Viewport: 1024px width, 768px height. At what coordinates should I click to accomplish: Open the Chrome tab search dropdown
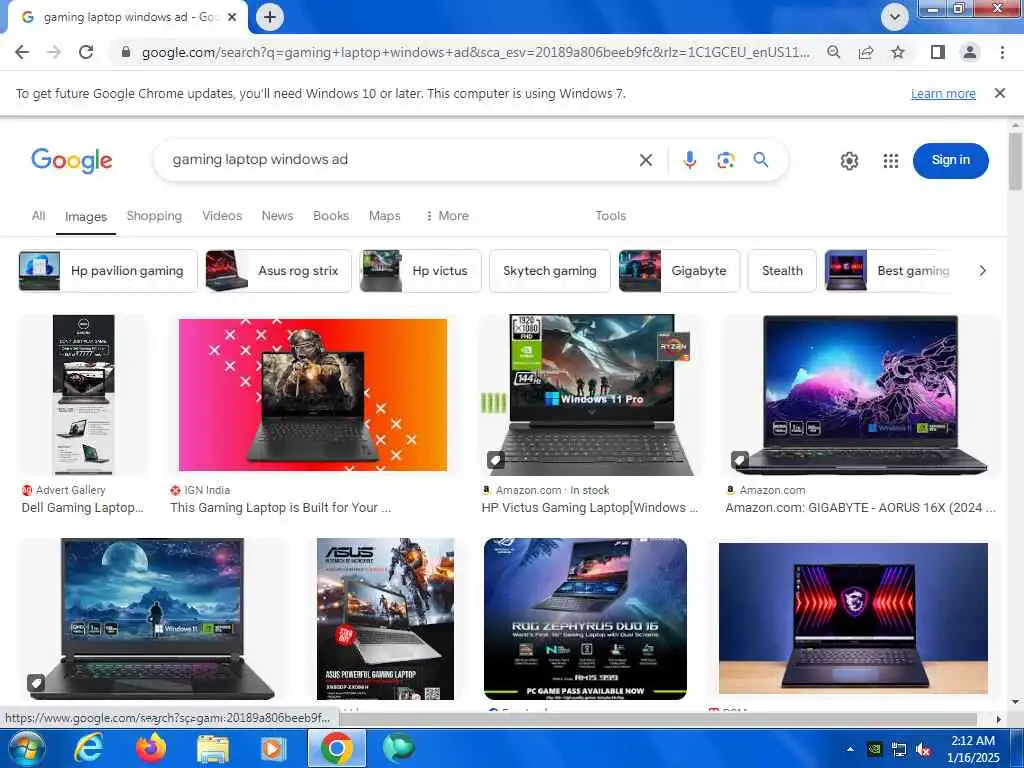tap(894, 17)
